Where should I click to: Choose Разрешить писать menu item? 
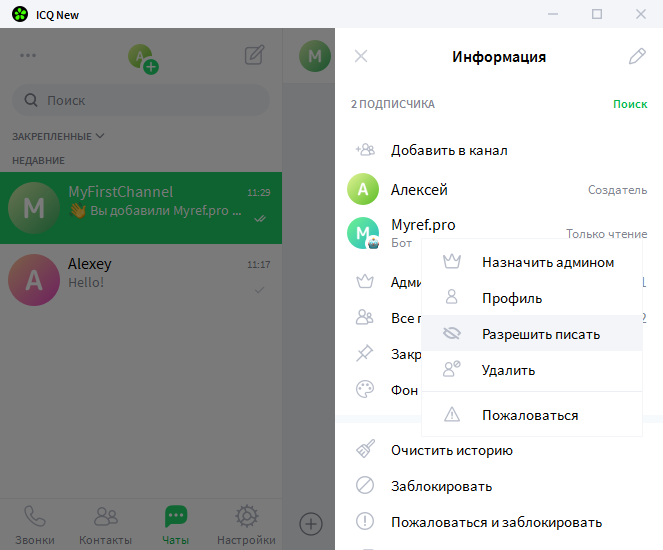point(532,334)
